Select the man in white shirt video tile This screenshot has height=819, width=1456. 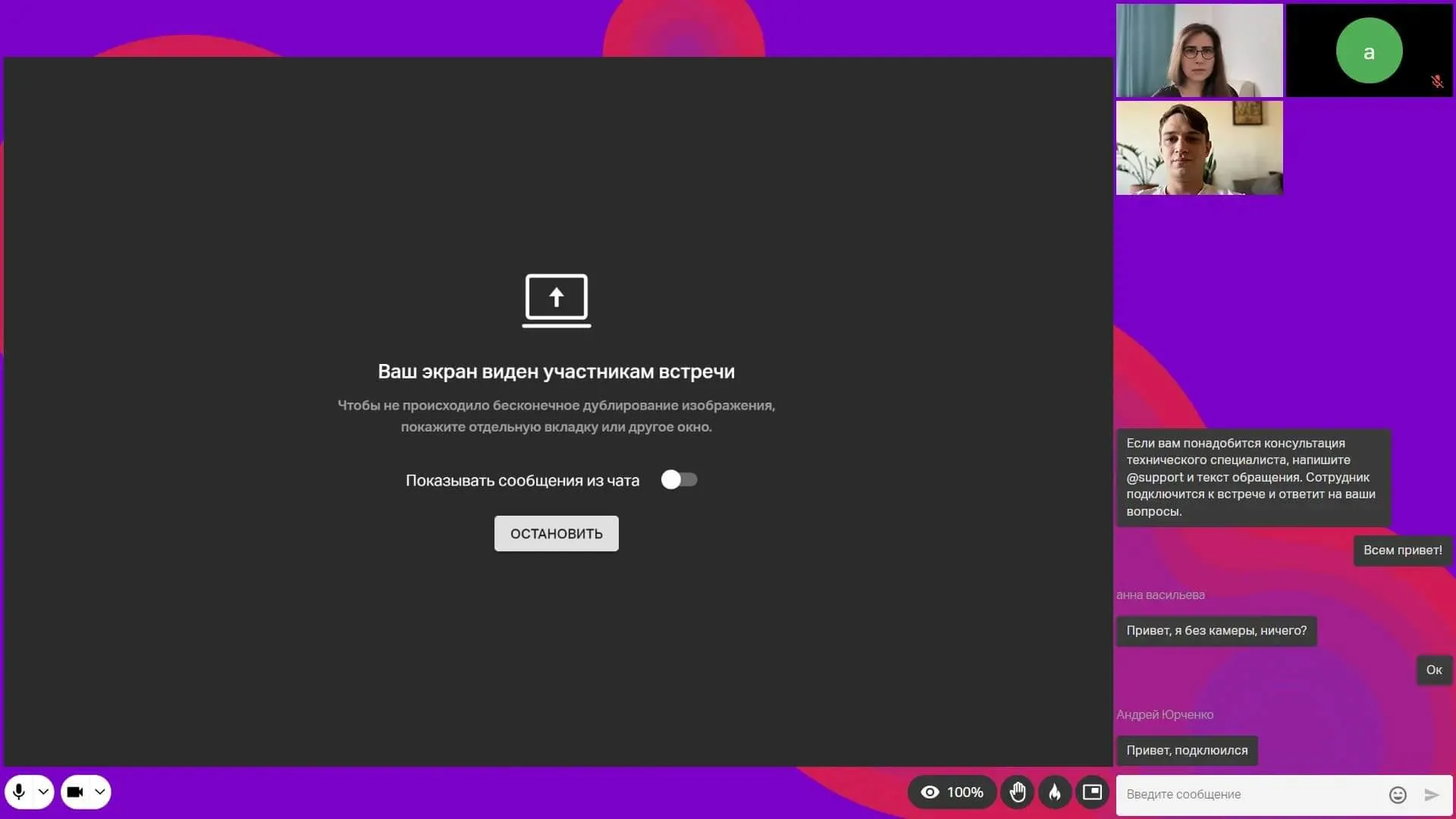pyautogui.click(x=1200, y=148)
